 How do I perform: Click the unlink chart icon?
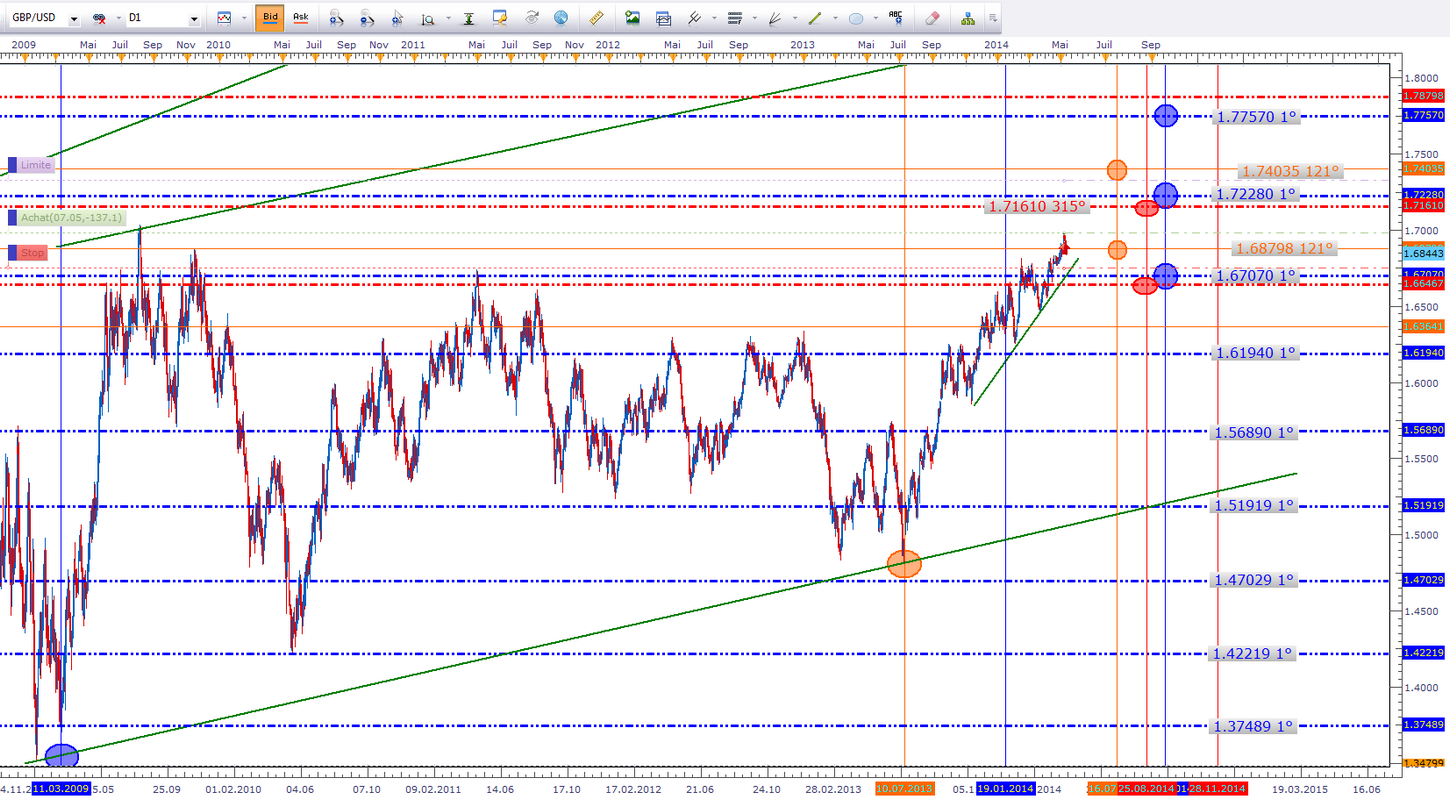pyautogui.click(x=99, y=18)
